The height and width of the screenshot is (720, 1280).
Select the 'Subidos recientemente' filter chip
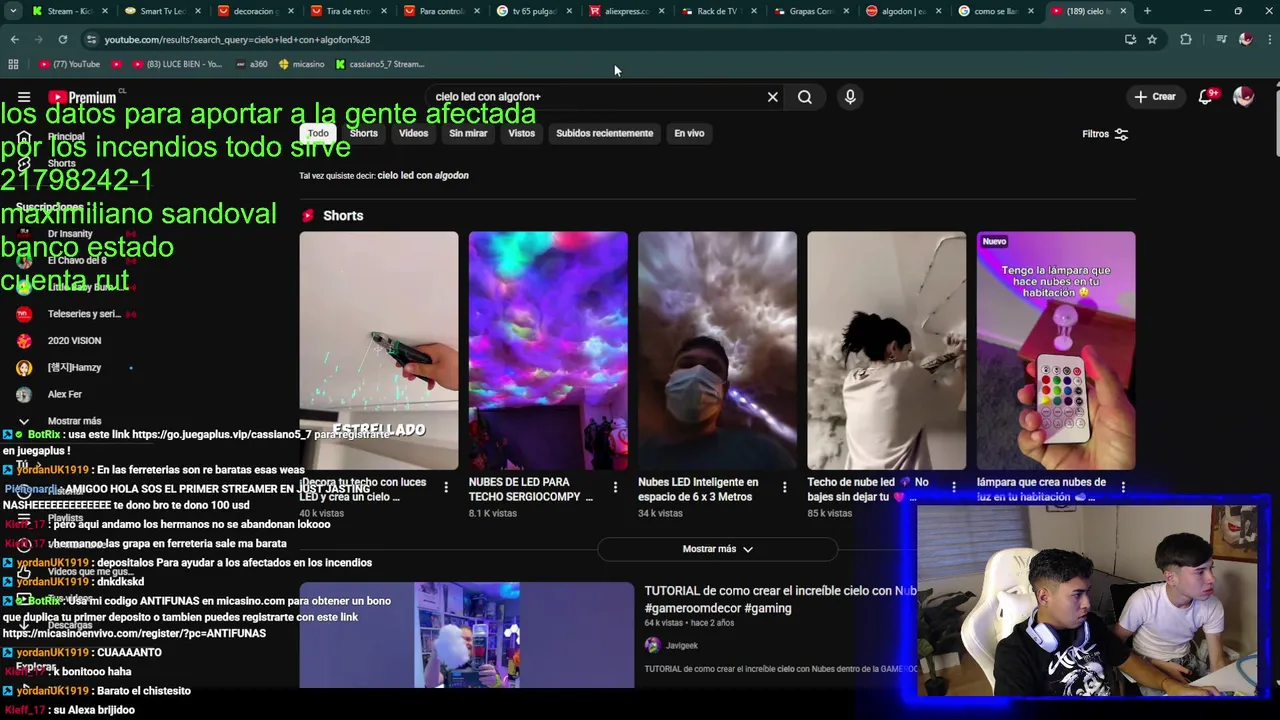tap(604, 133)
